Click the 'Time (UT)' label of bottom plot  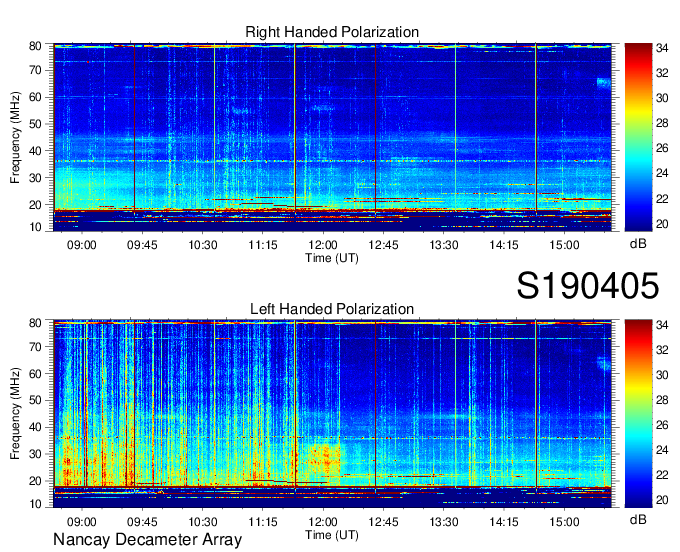(332, 535)
